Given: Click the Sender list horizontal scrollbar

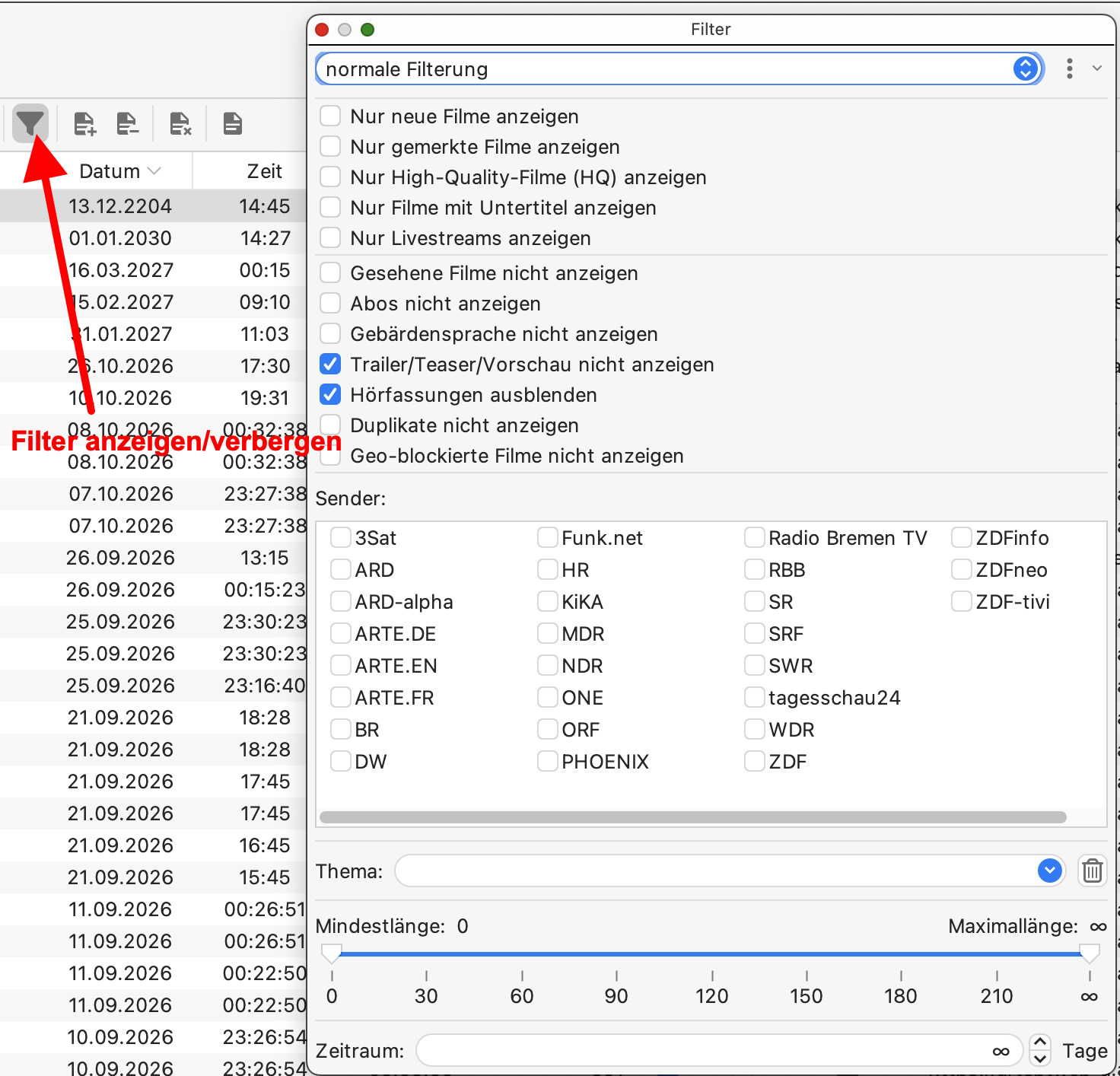Looking at the screenshot, I should (x=693, y=817).
